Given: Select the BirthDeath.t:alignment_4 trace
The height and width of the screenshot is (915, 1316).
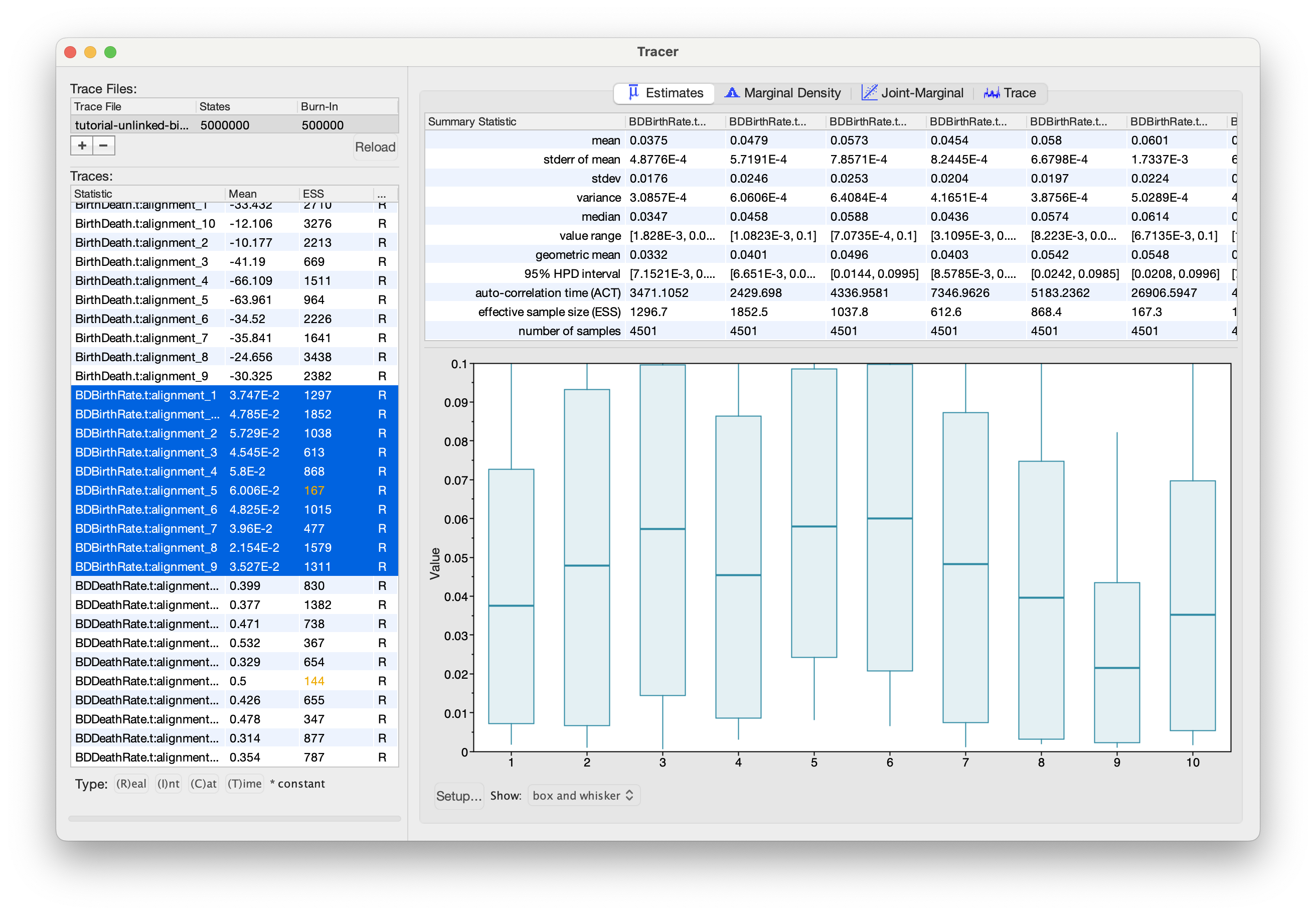Looking at the screenshot, I should 234,281.
